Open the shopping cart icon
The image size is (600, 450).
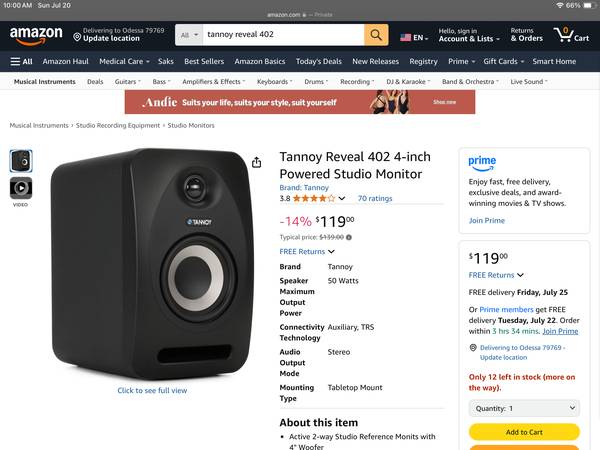tap(571, 35)
